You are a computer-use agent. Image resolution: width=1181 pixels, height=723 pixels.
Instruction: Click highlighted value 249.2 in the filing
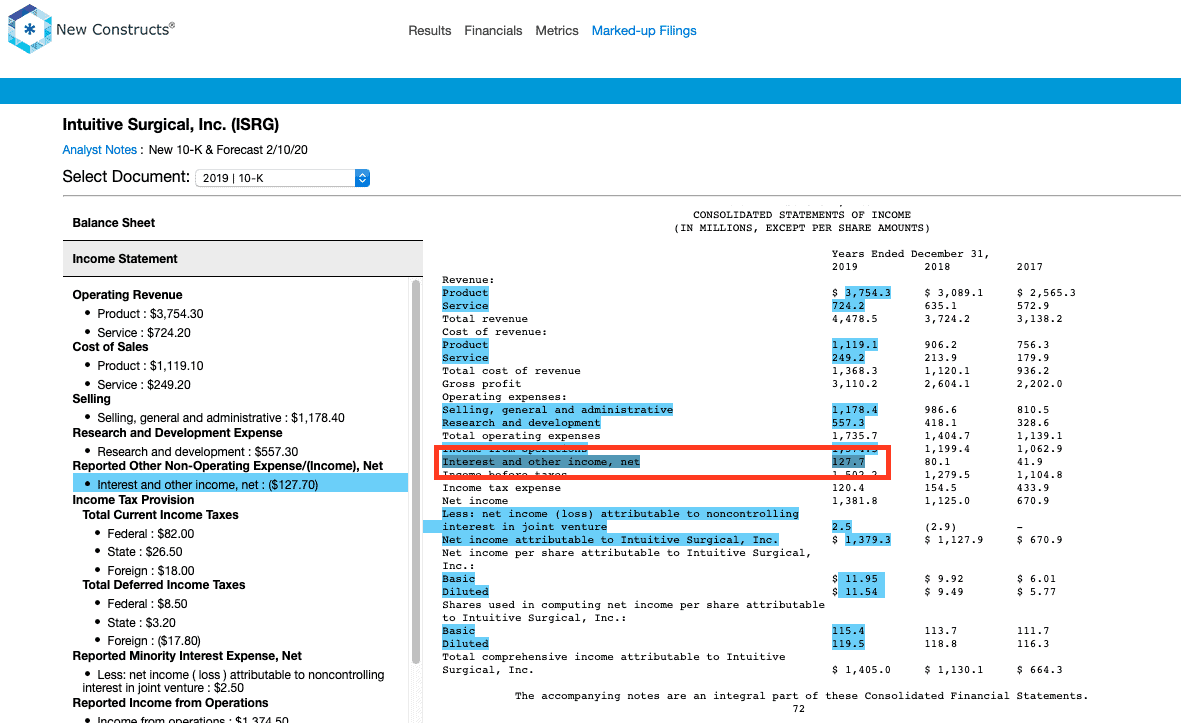[x=848, y=358]
